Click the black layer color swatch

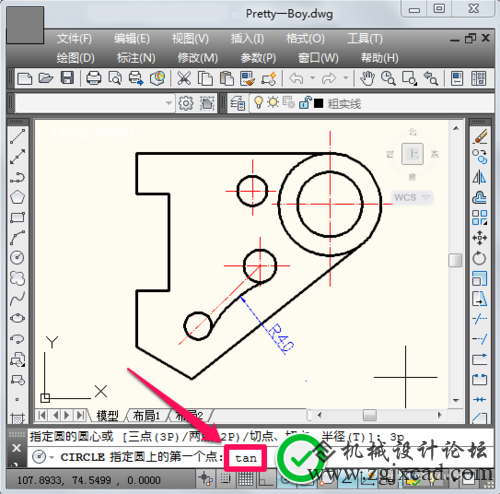(x=319, y=103)
